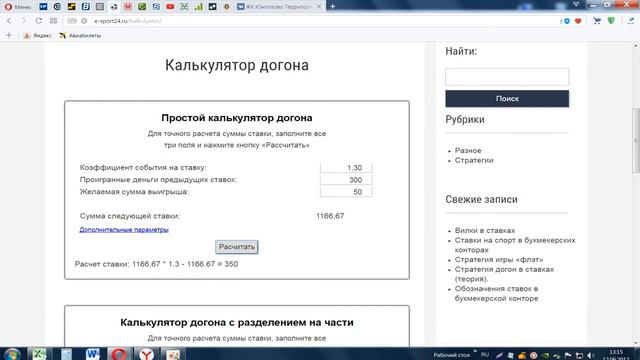The width and height of the screenshot is (640, 360).
Task: Switch to the YouTube pinned tab
Action: point(170,7)
